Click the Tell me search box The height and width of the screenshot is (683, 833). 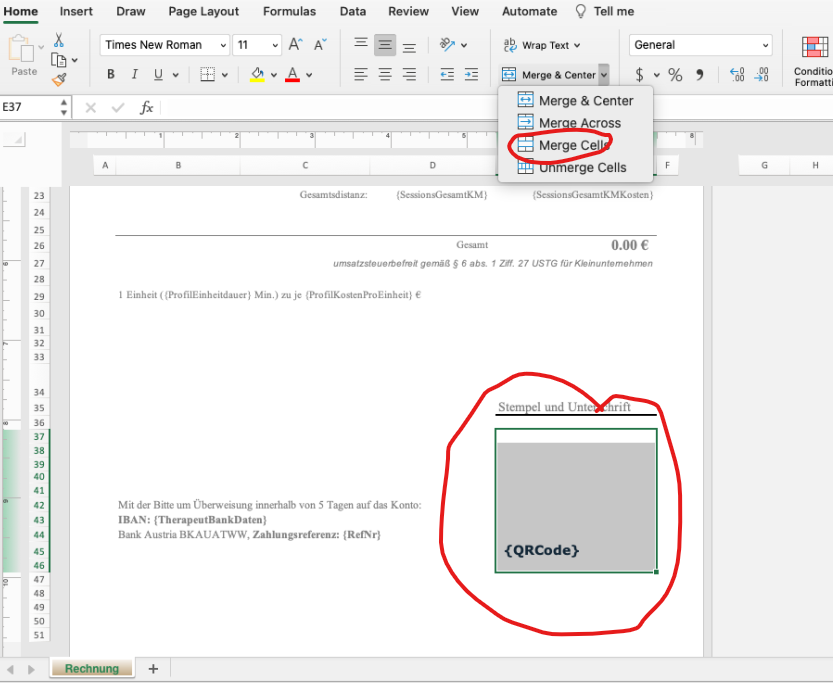605,11
